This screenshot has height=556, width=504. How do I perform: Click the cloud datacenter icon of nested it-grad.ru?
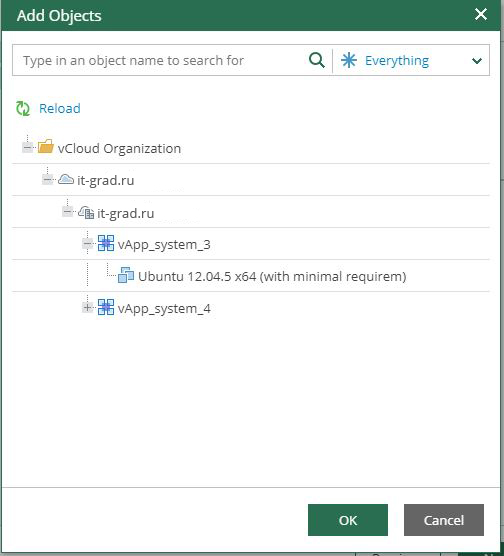pos(86,212)
